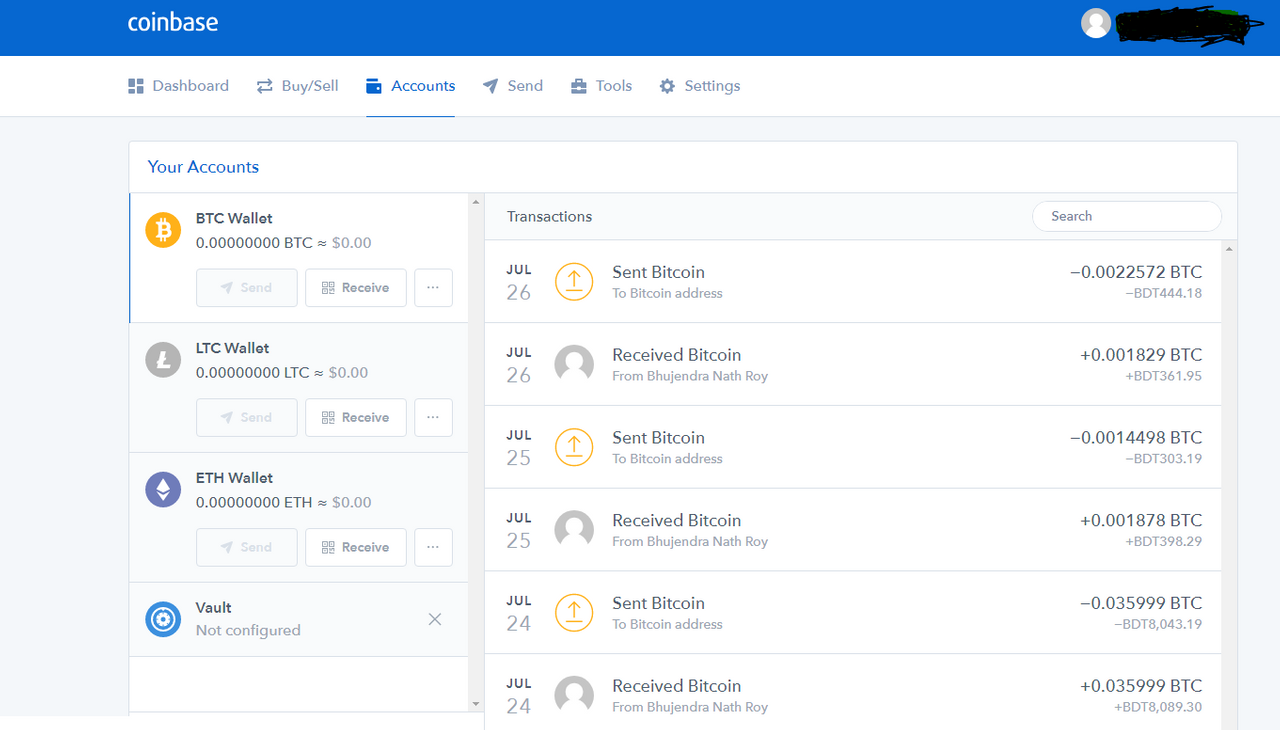Click the accounts list scrollbar up arrow

(475, 203)
